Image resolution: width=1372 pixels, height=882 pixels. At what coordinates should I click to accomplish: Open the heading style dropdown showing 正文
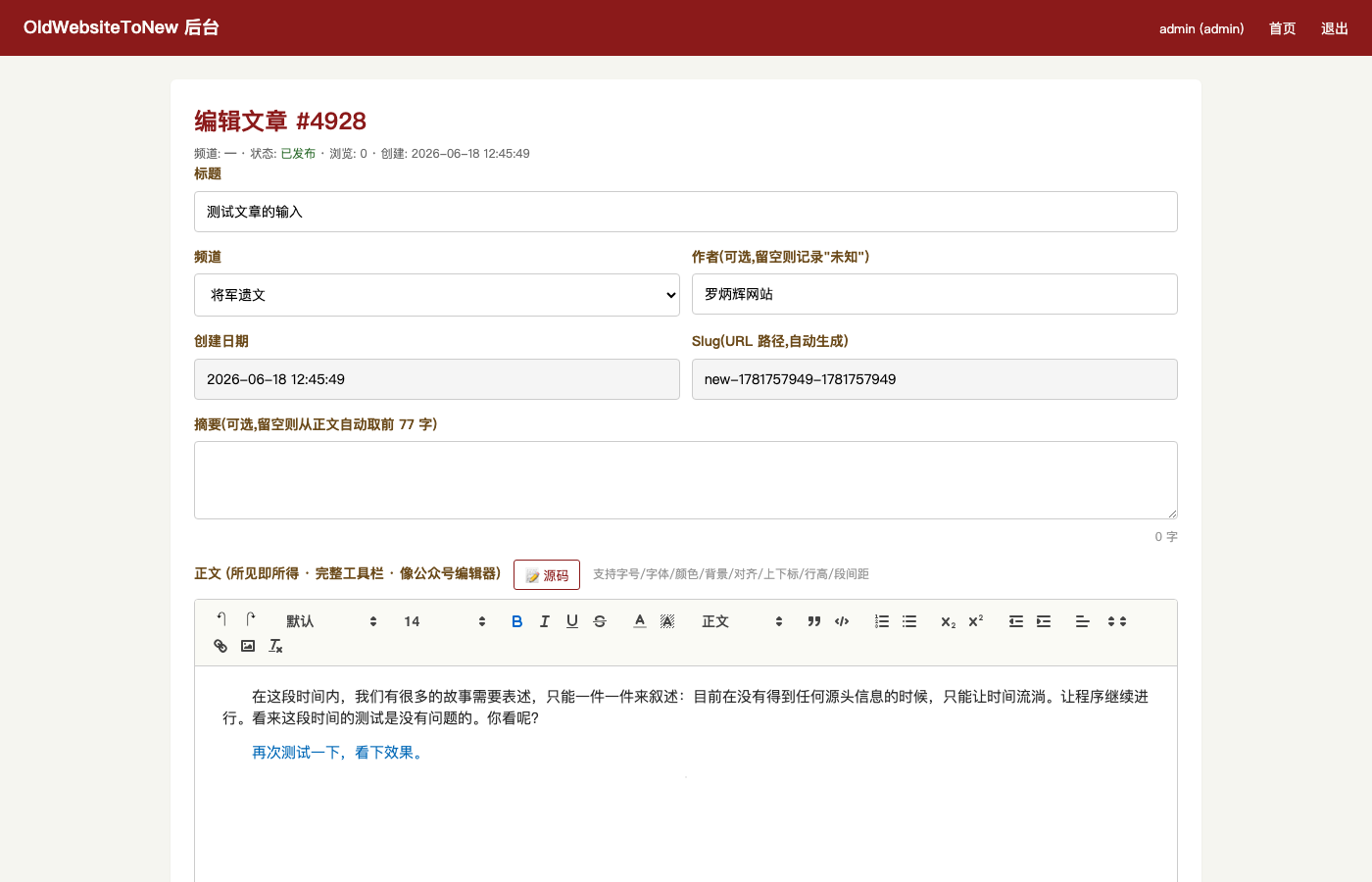(742, 621)
